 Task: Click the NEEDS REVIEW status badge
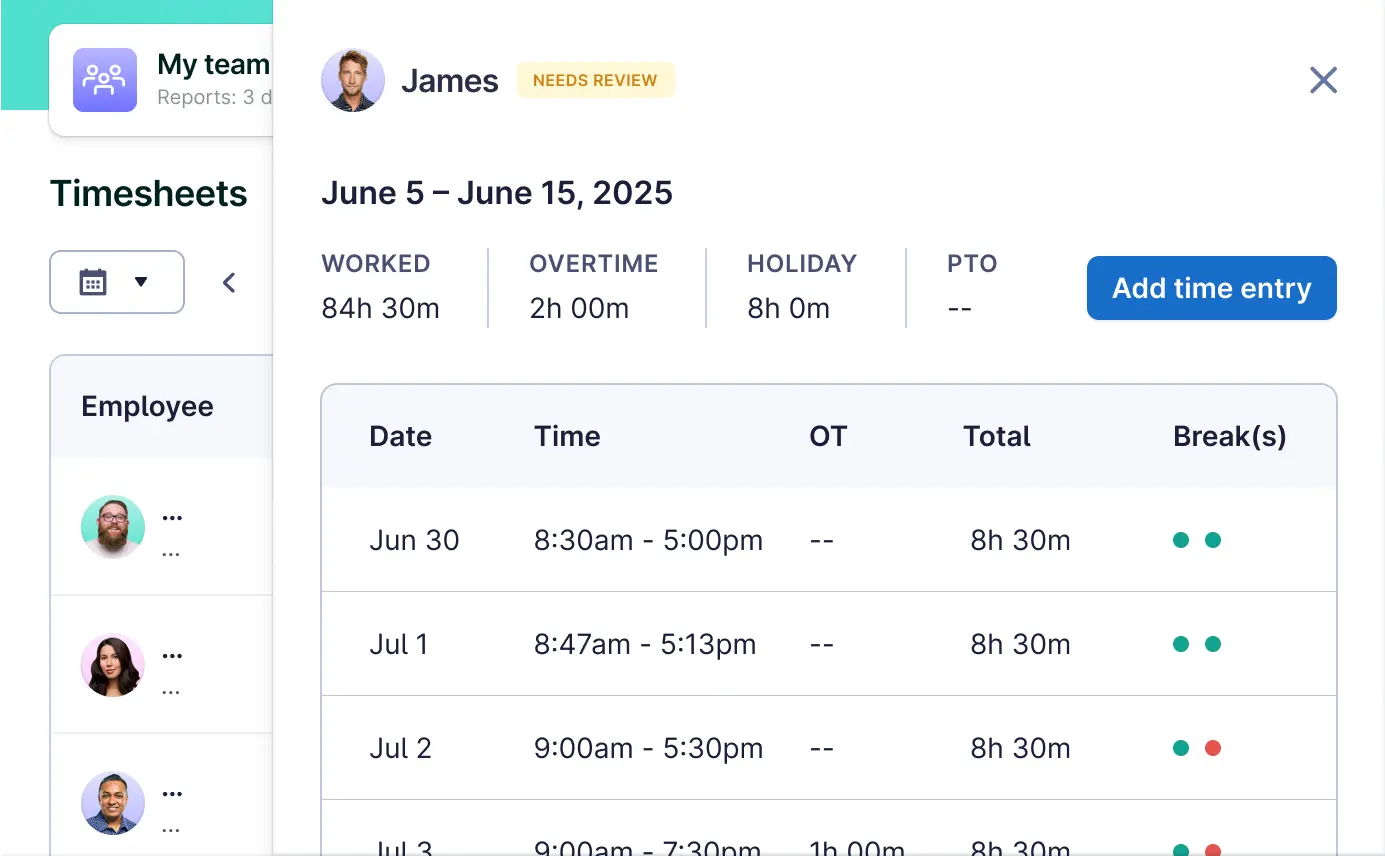(x=595, y=80)
